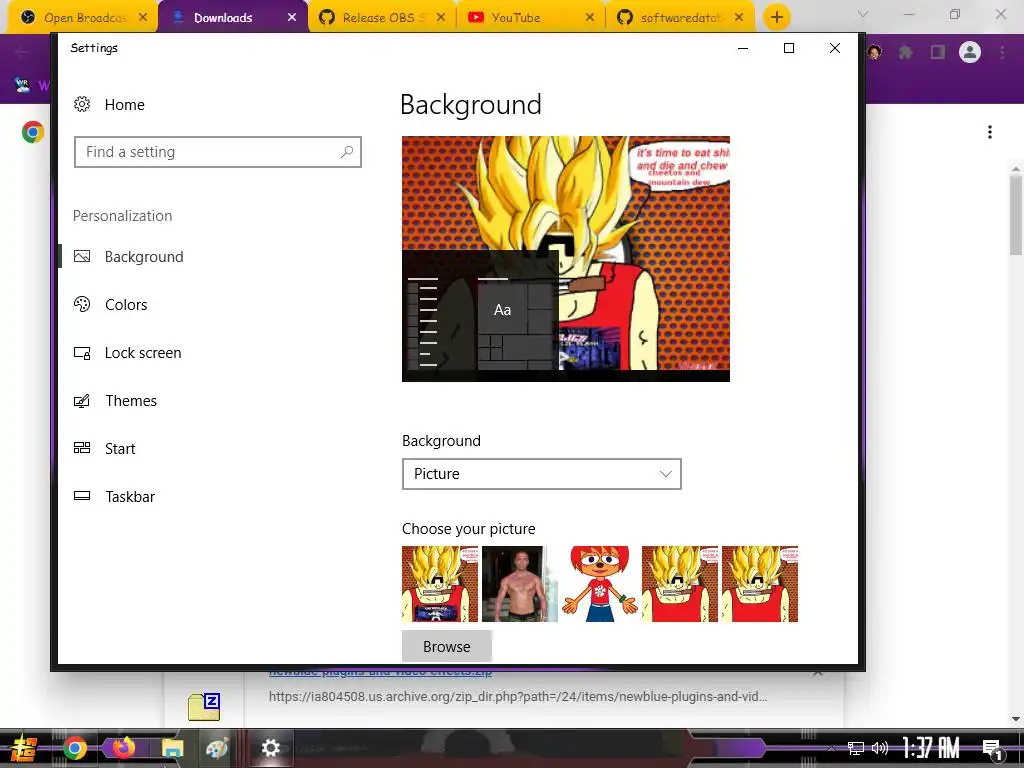Image resolution: width=1024 pixels, height=768 pixels.
Task: Open Chrome three-dot main menu
Action: point(1002,52)
